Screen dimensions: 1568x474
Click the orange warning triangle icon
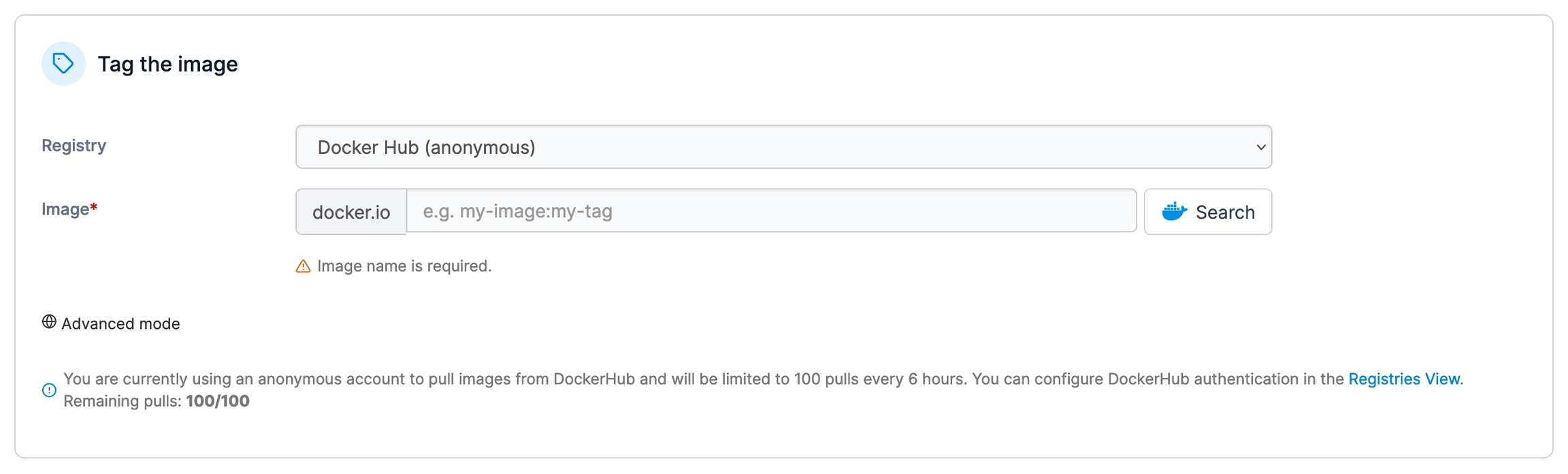tap(304, 266)
